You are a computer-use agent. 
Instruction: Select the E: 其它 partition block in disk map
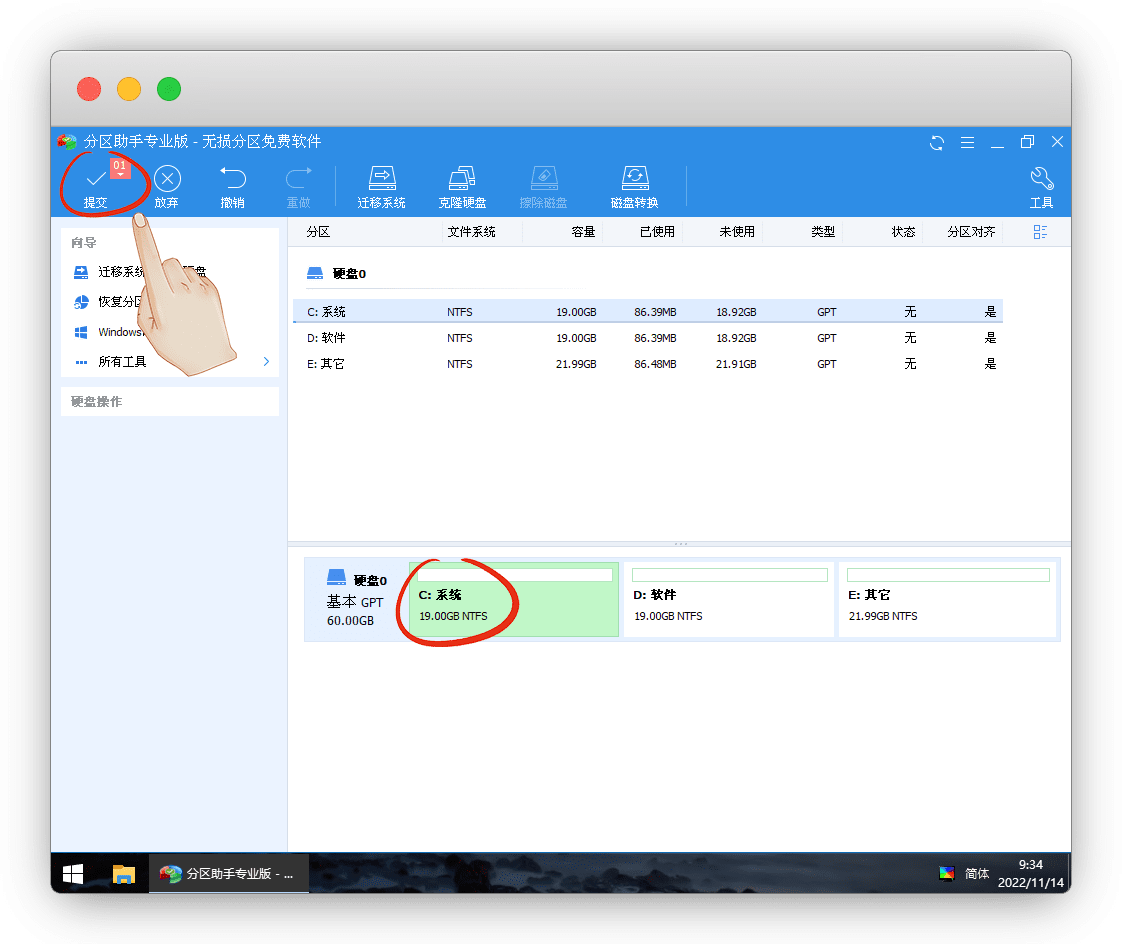pos(947,600)
